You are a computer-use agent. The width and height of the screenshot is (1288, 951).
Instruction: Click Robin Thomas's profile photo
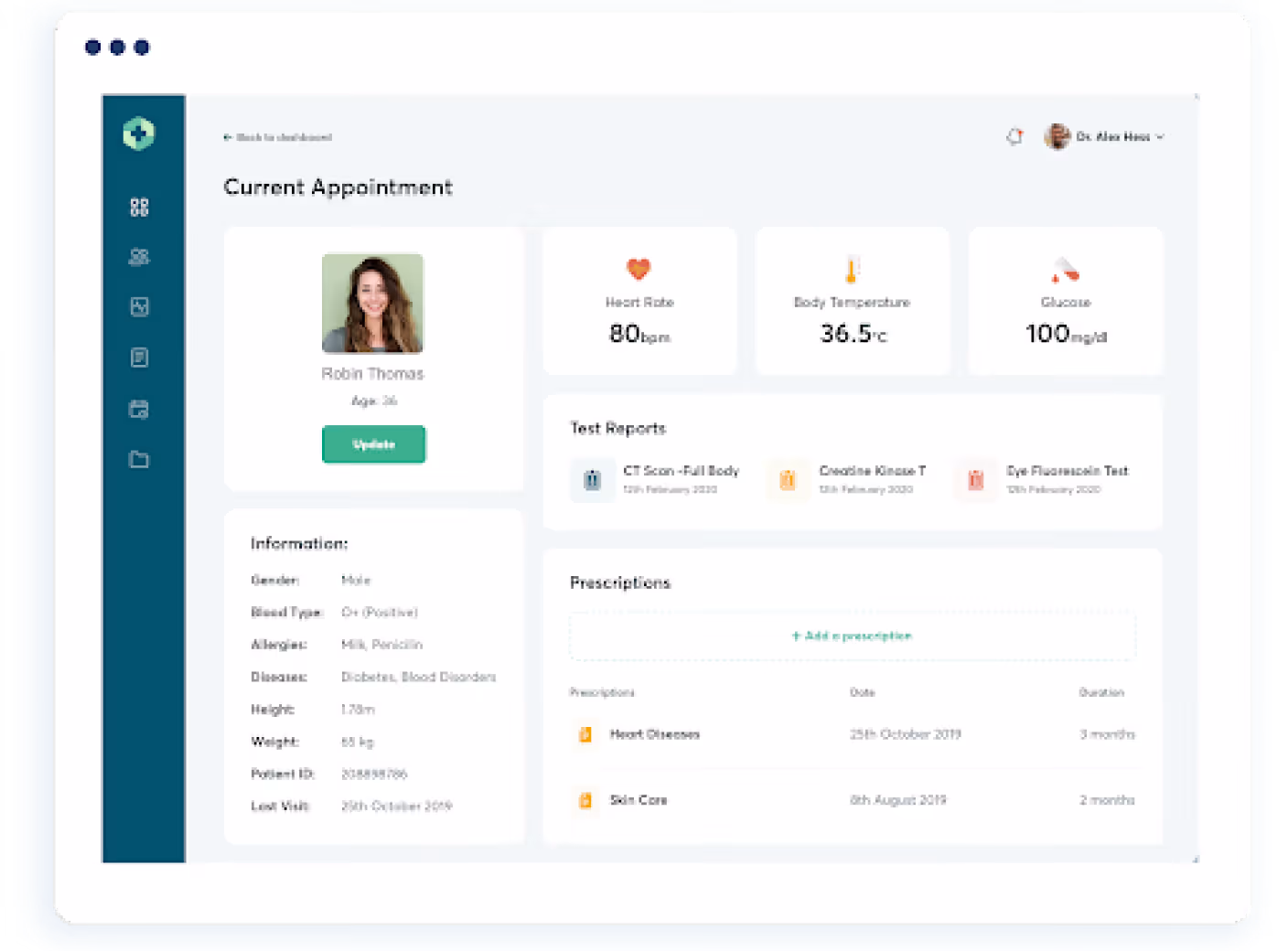(x=372, y=304)
